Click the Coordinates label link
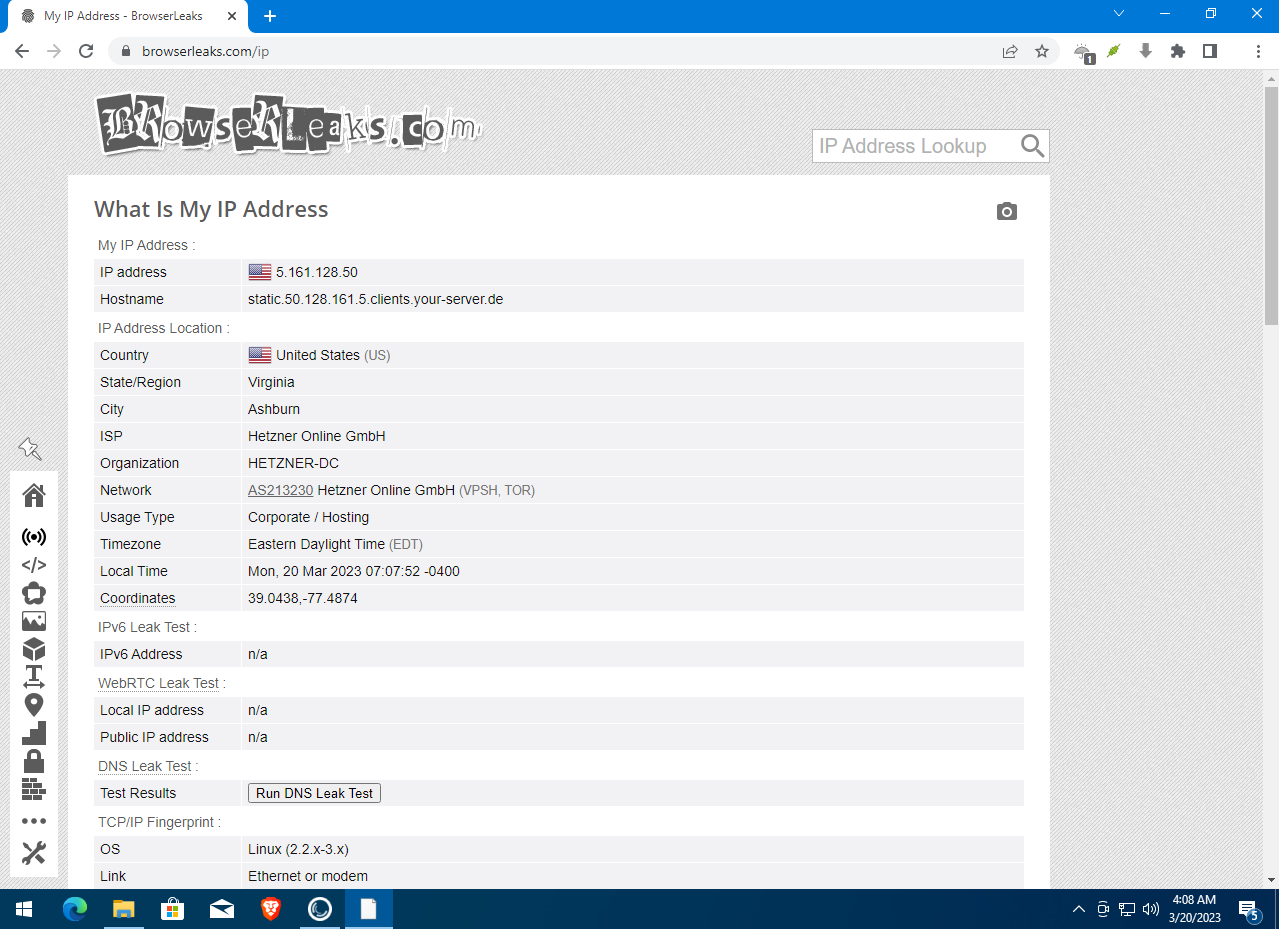1279x929 pixels. [137, 598]
